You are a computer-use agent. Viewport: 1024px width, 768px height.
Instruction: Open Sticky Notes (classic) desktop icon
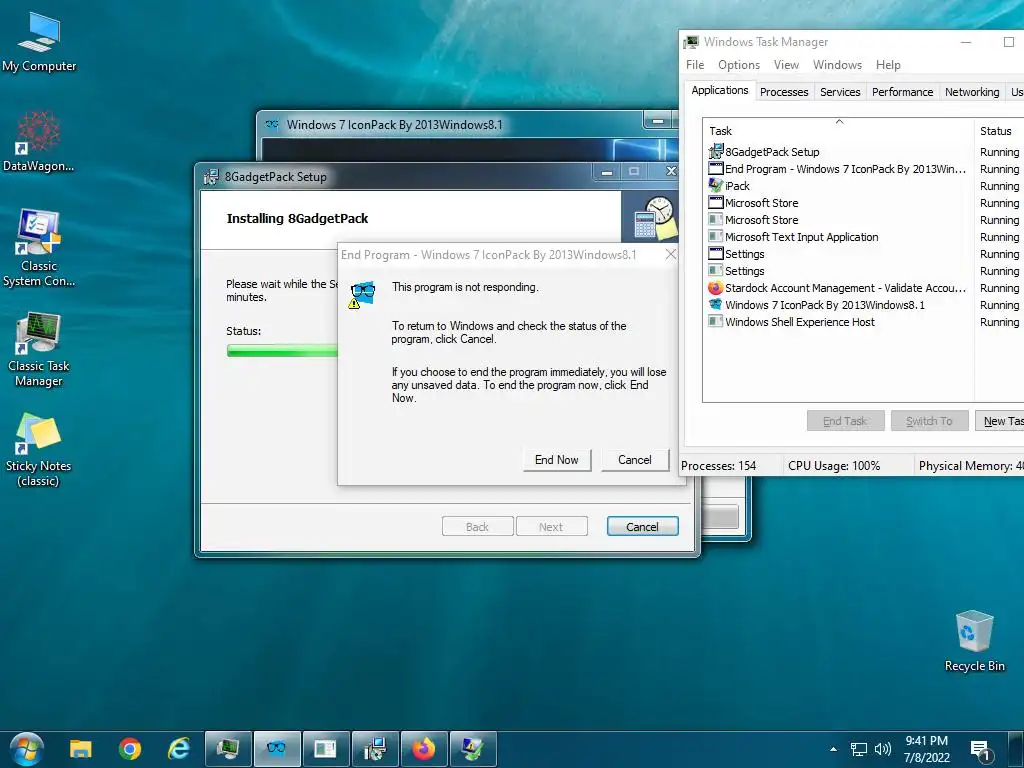coord(39,450)
